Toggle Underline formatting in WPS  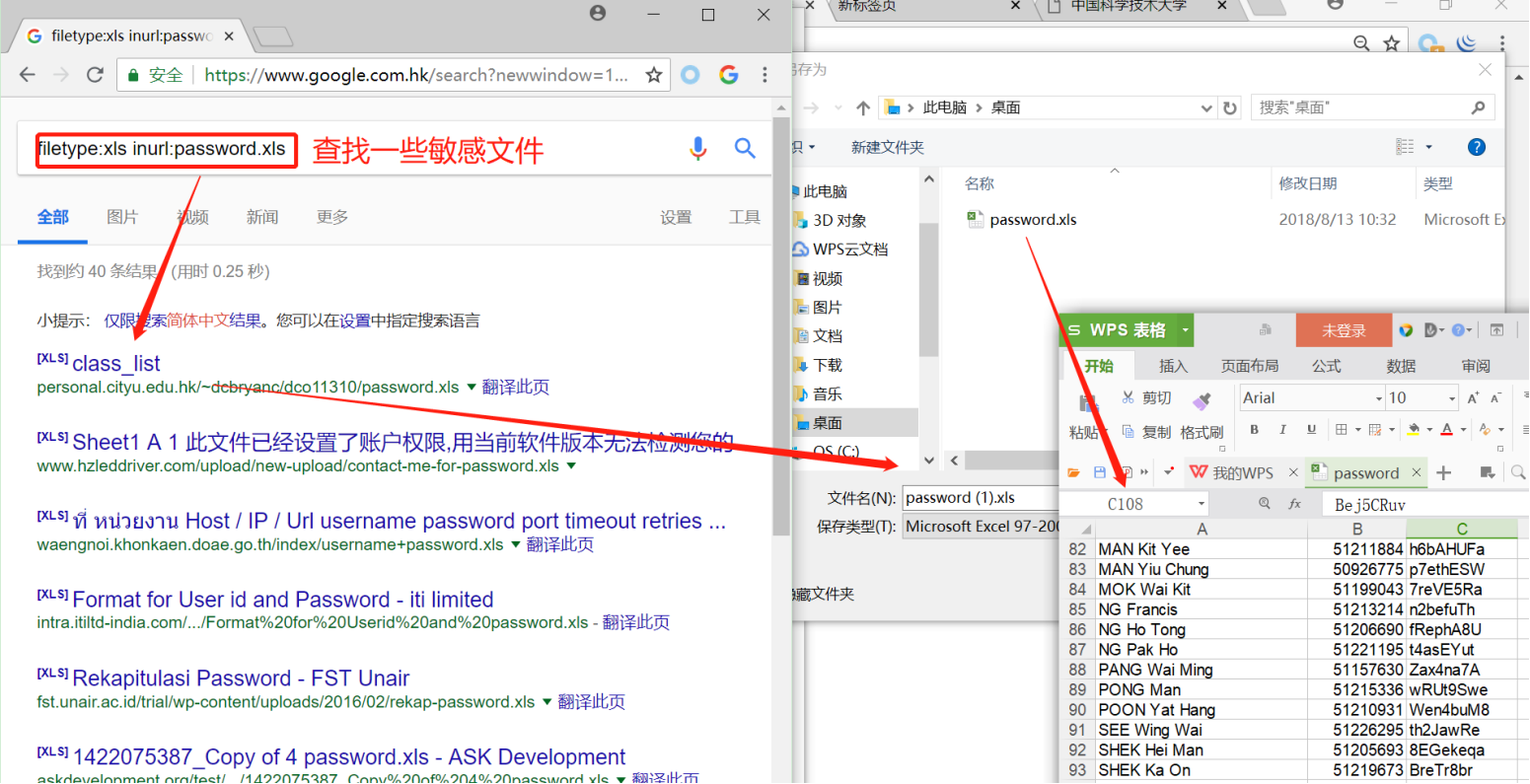pyautogui.click(x=1311, y=429)
